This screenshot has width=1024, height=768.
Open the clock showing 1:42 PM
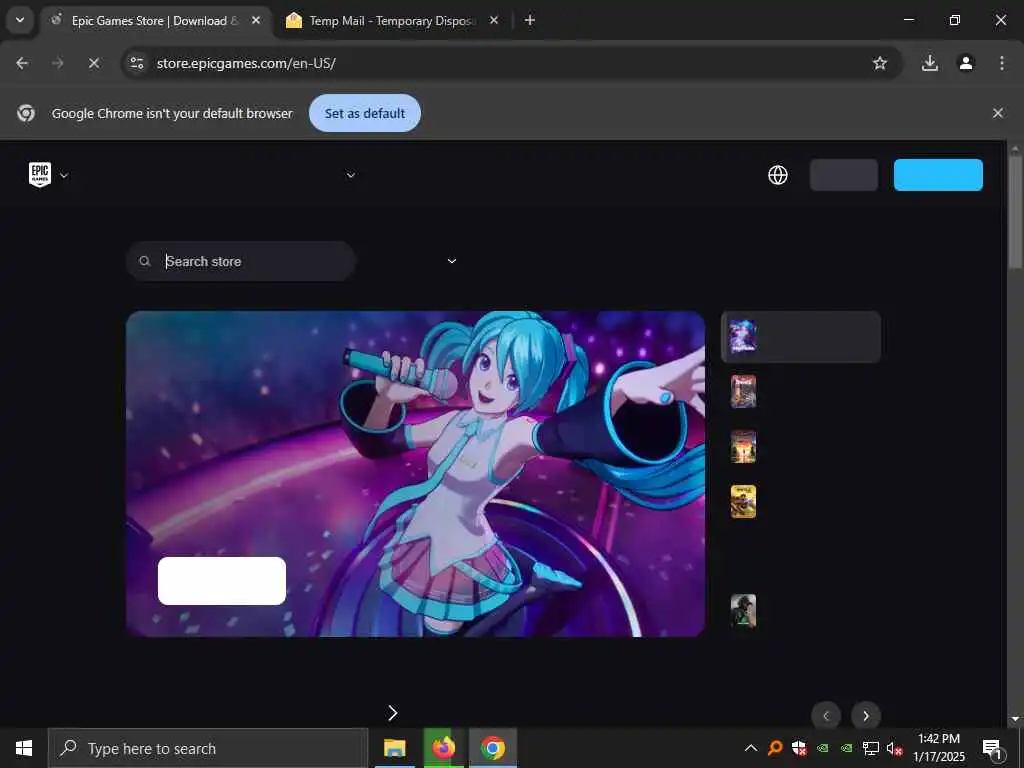pos(938,748)
